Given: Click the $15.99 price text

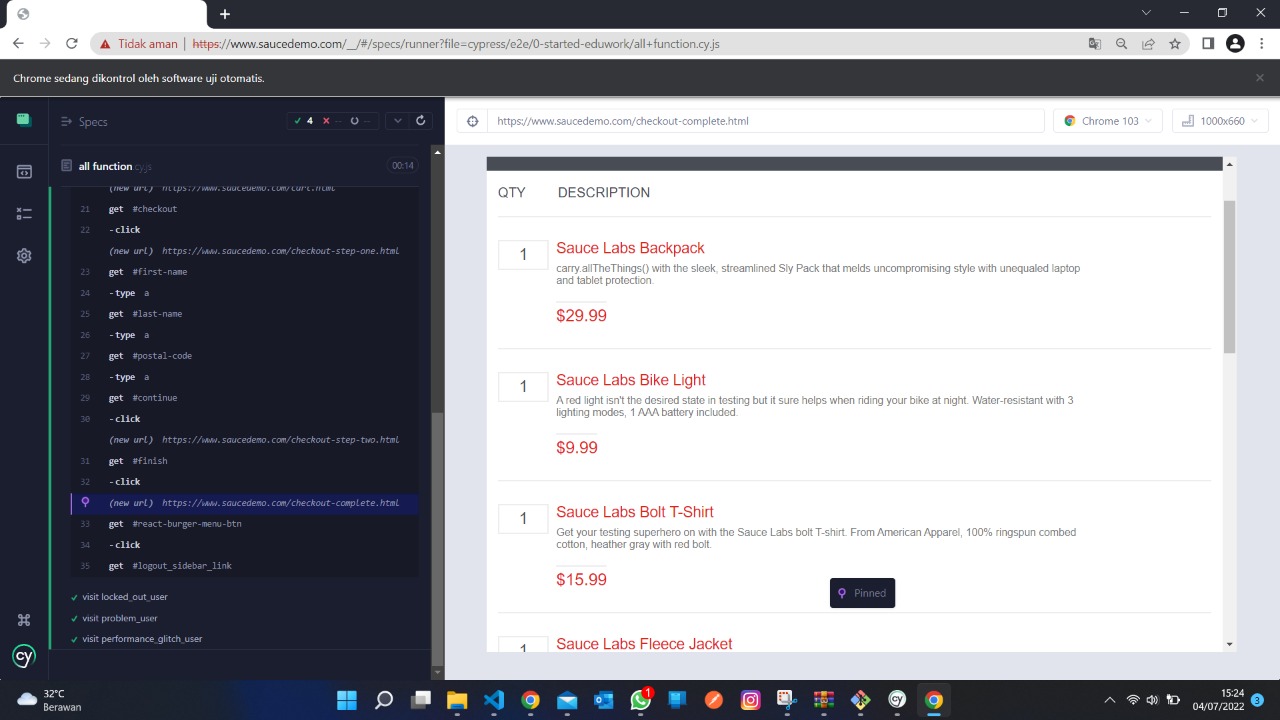Looking at the screenshot, I should pos(581,580).
